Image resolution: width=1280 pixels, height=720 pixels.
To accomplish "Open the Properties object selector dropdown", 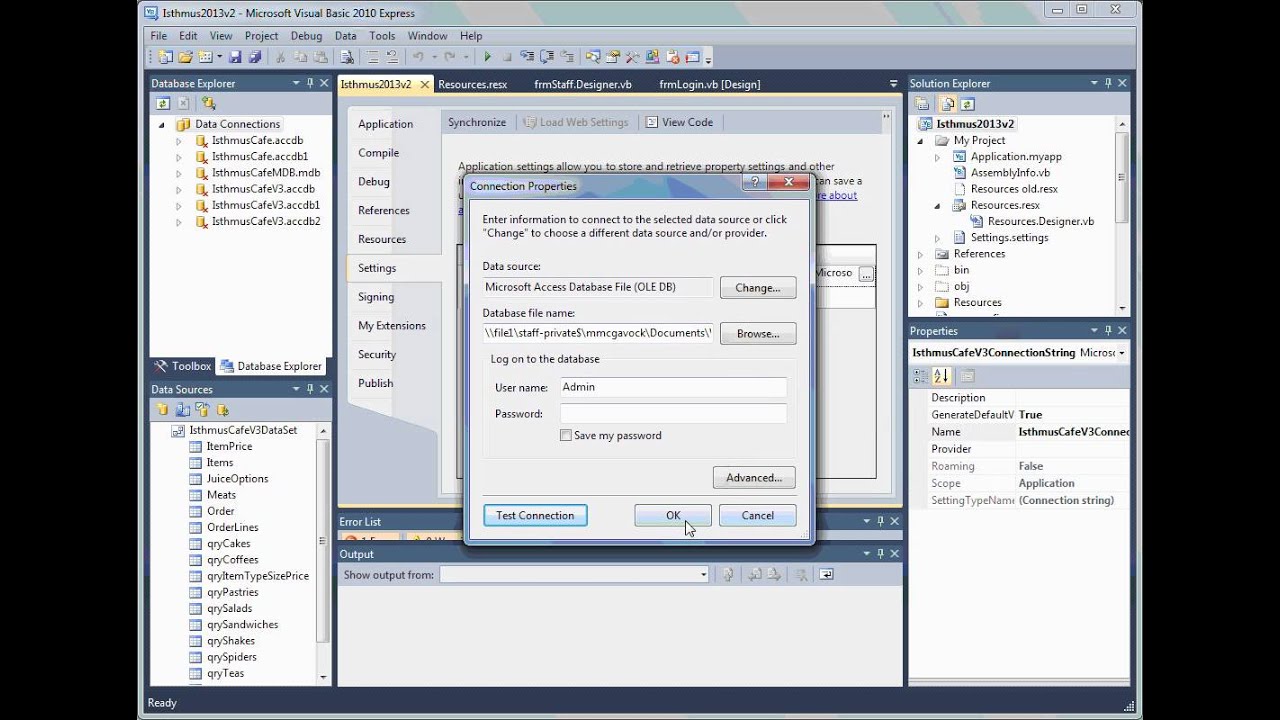I will point(1122,353).
